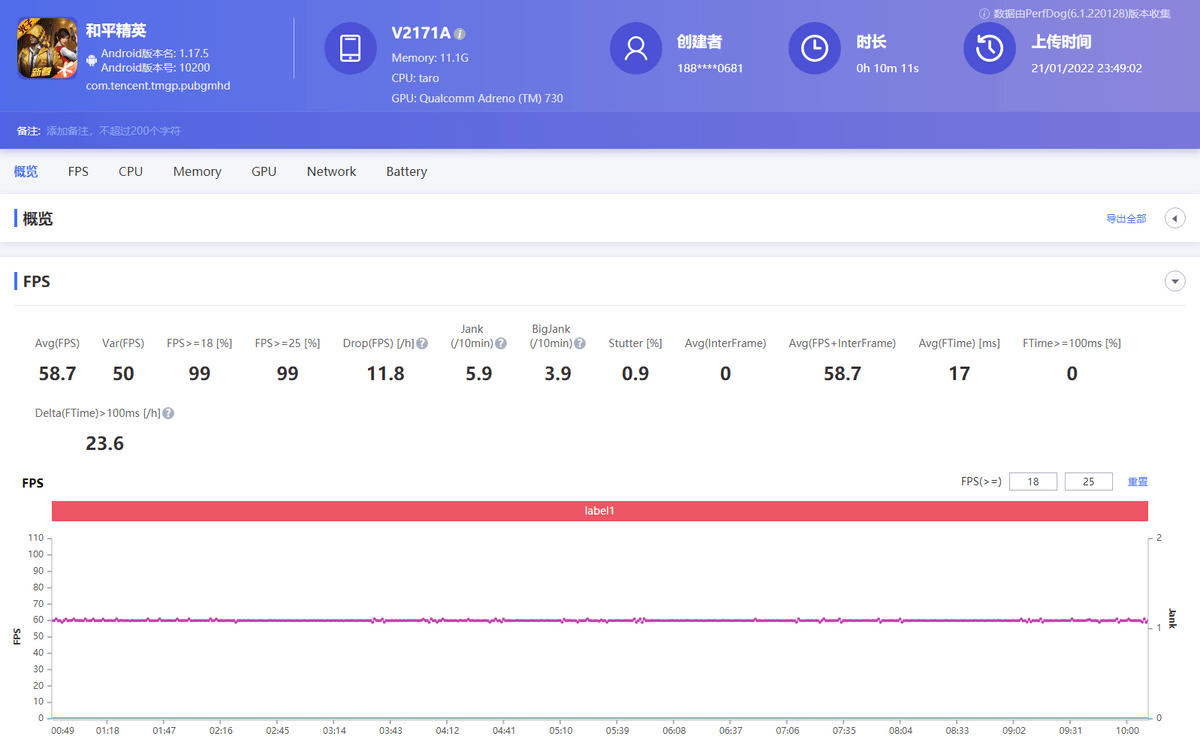1200x740 pixels.
Task: Collapse the 概览 overview section arrow
Action: pos(1175,218)
